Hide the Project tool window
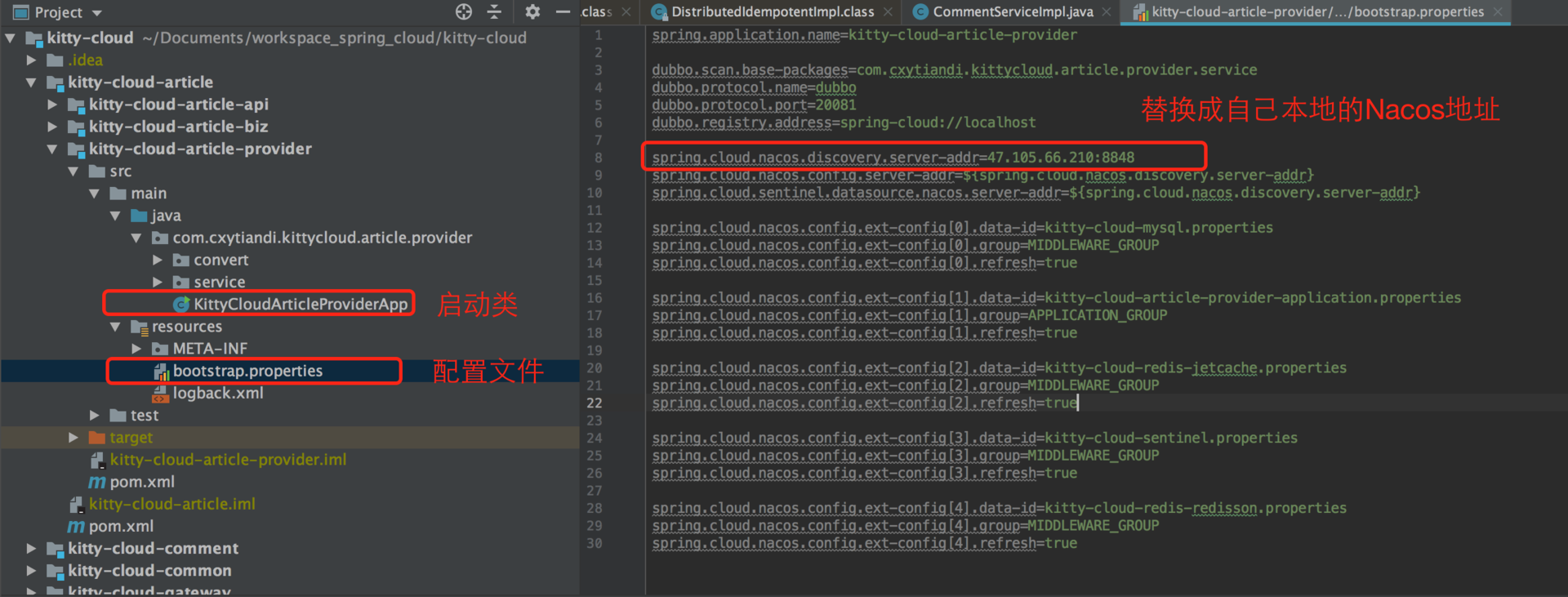The image size is (1568, 597). click(563, 11)
